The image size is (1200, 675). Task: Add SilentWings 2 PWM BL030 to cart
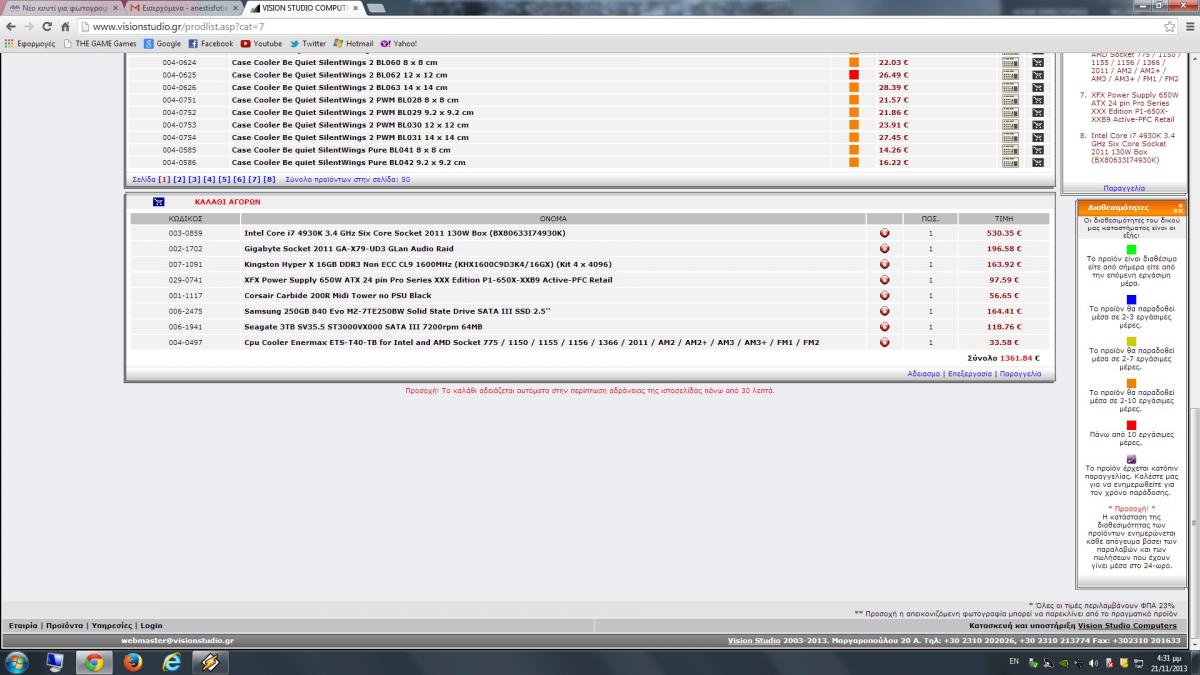pyautogui.click(x=1037, y=125)
